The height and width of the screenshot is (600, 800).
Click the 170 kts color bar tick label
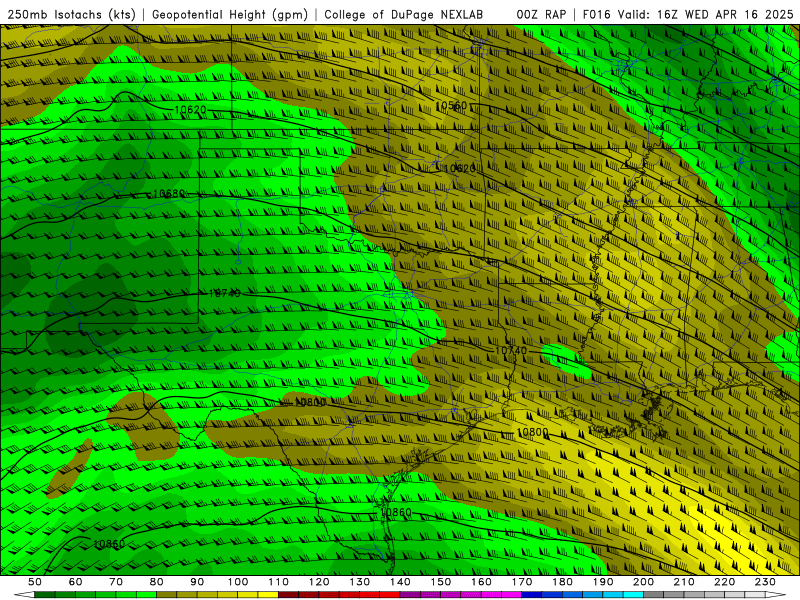coord(522,582)
